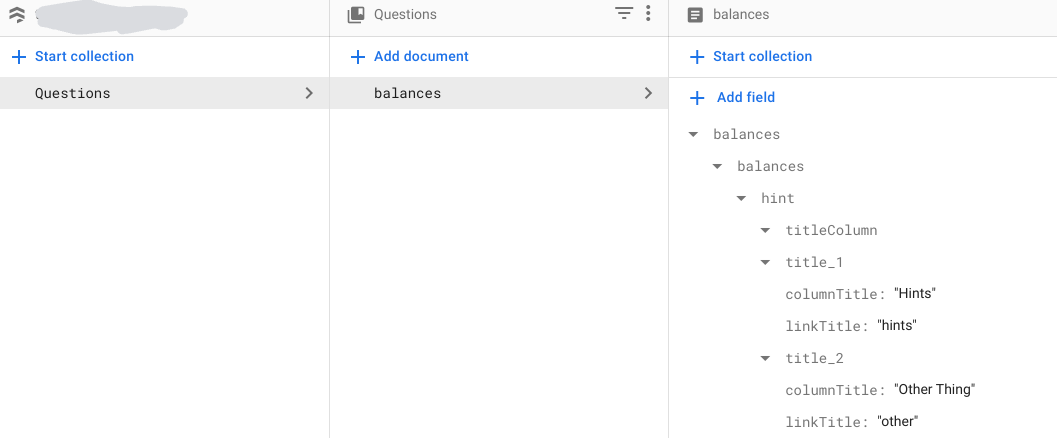The width and height of the screenshot is (1057, 438).
Task: Select the Questions collection
Action: 73,93
